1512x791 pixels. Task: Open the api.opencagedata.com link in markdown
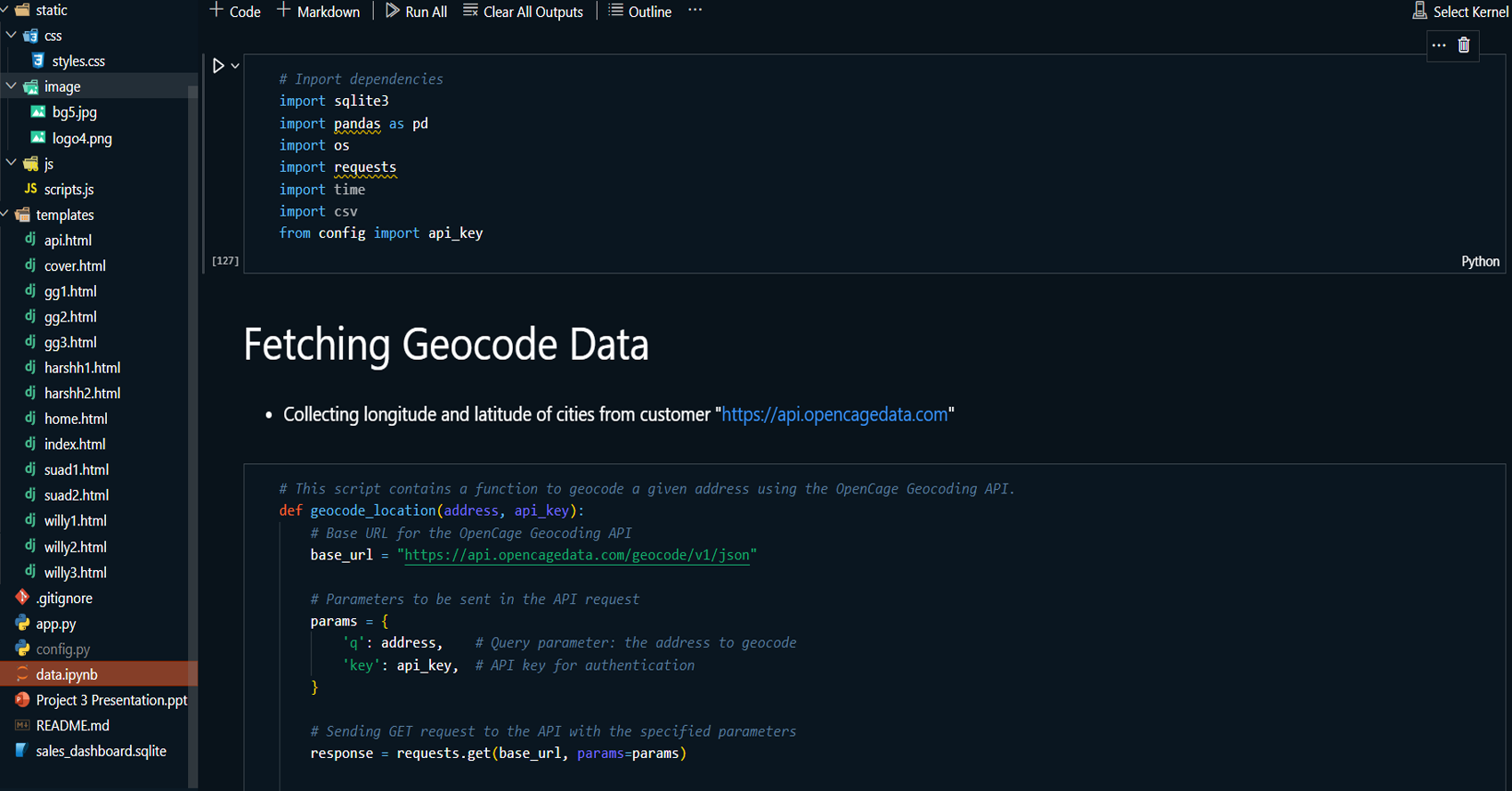point(833,415)
